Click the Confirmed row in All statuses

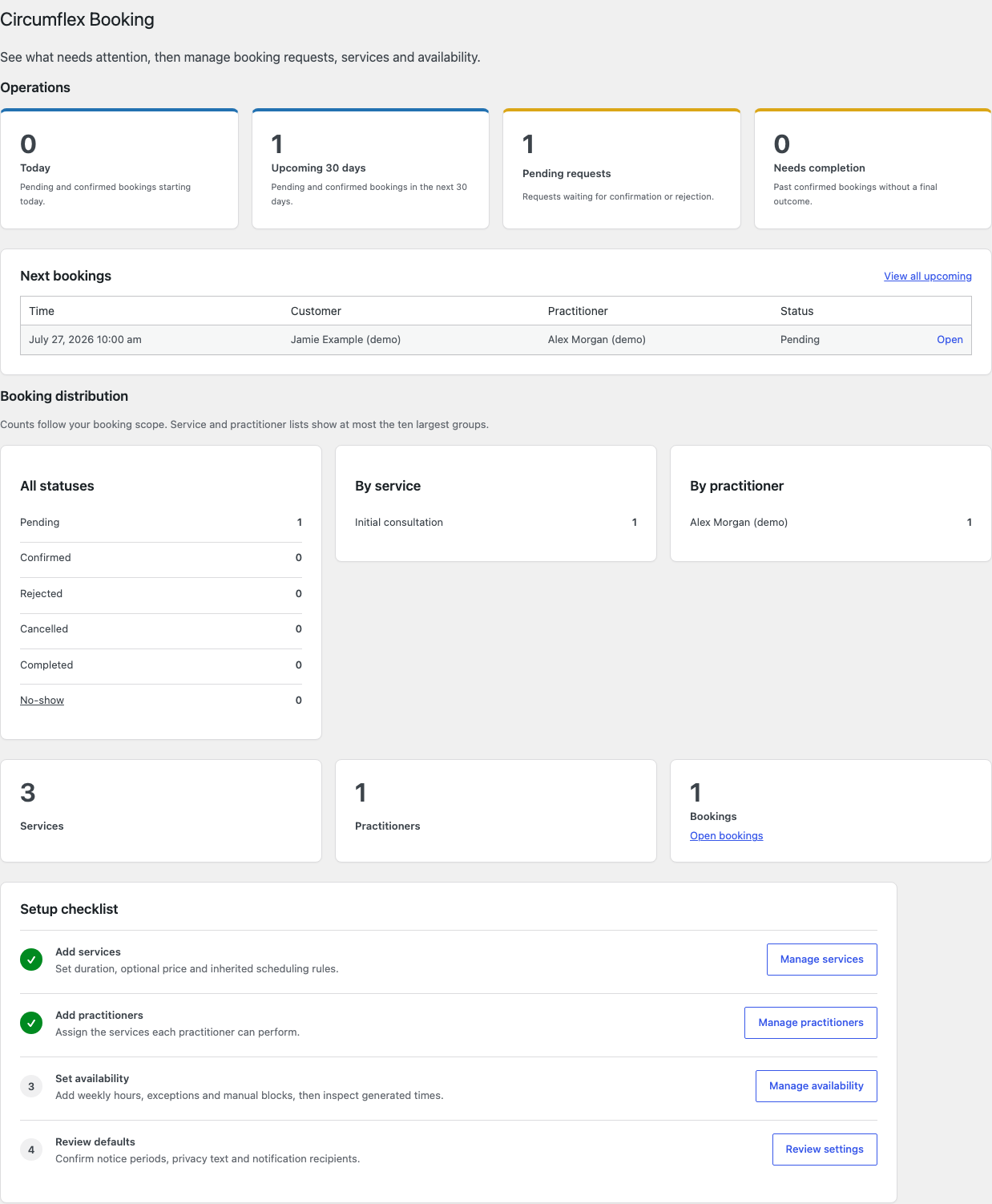pyautogui.click(x=161, y=559)
